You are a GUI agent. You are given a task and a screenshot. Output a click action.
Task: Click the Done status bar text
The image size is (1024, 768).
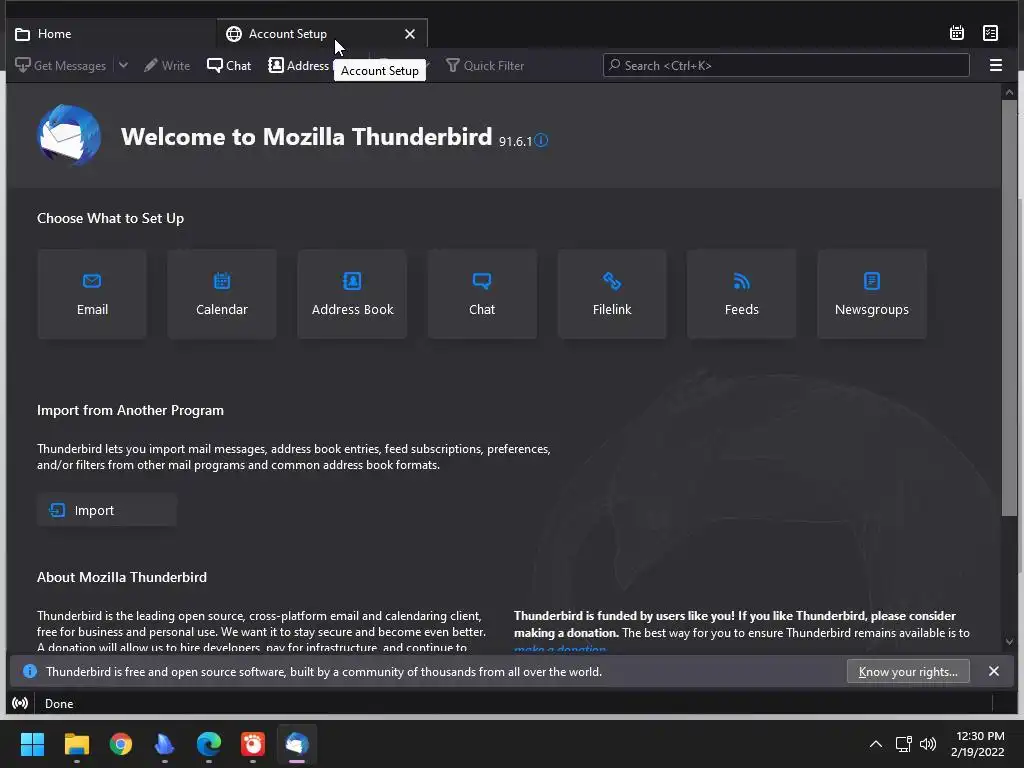pyautogui.click(x=59, y=703)
